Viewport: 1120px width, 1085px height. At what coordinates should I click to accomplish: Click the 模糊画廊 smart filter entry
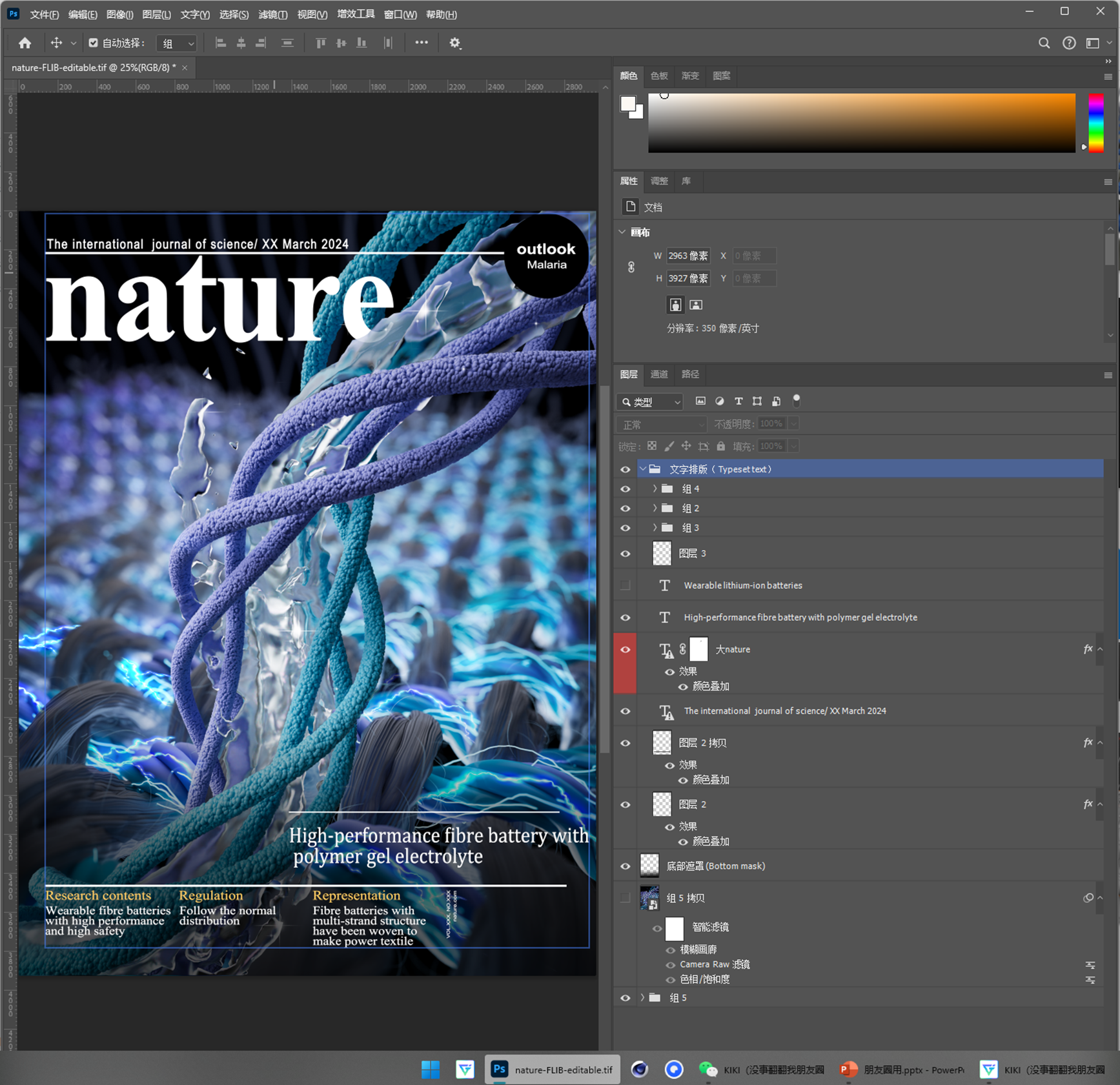pos(698,949)
